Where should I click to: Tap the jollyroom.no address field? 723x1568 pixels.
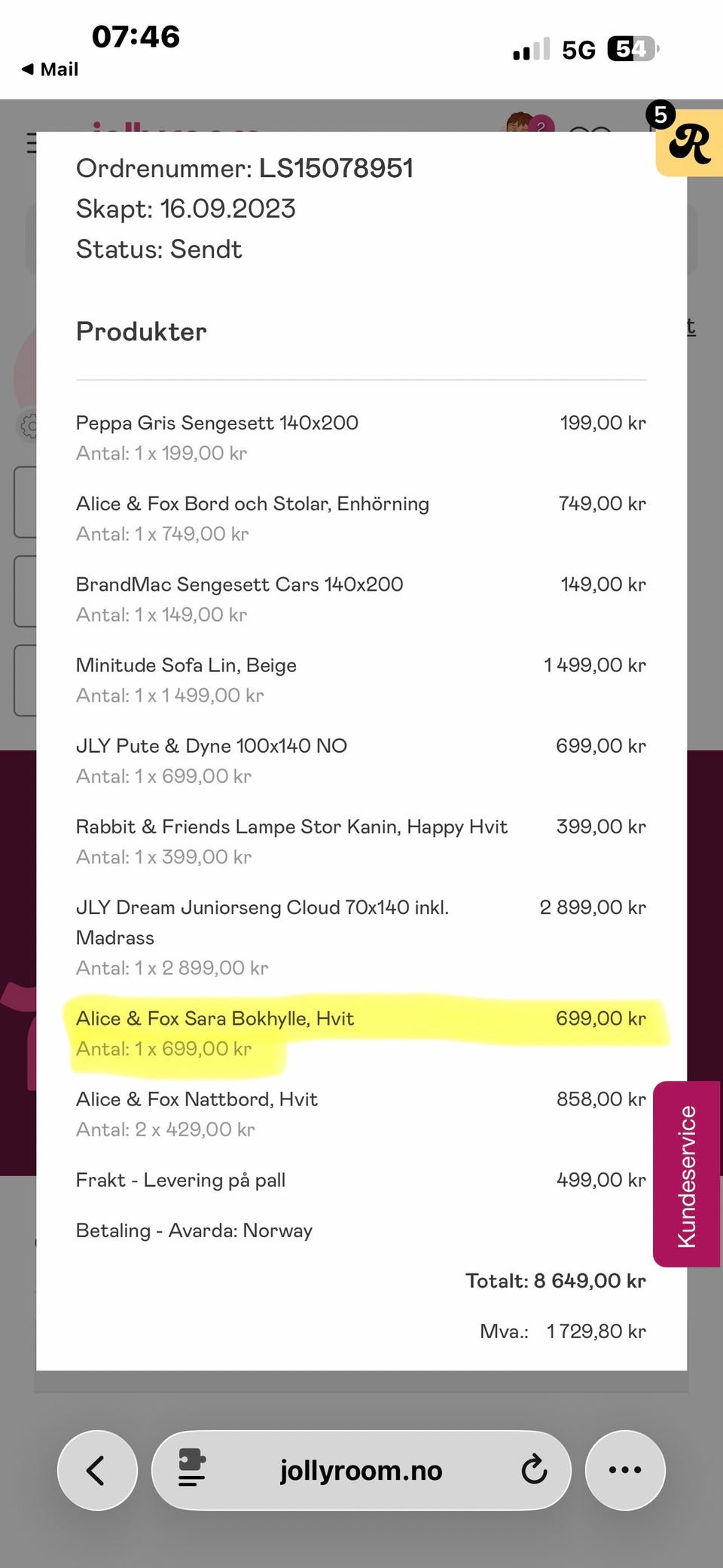click(x=361, y=1470)
